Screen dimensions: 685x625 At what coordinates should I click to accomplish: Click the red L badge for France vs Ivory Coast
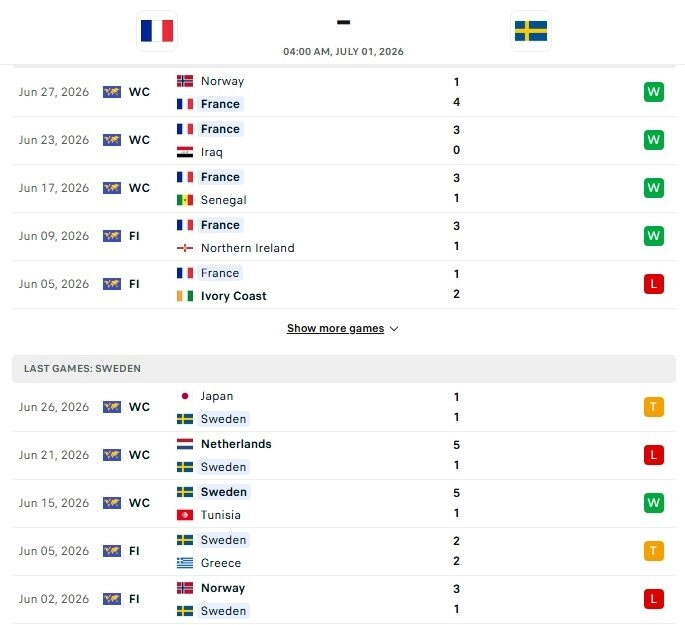point(654,284)
